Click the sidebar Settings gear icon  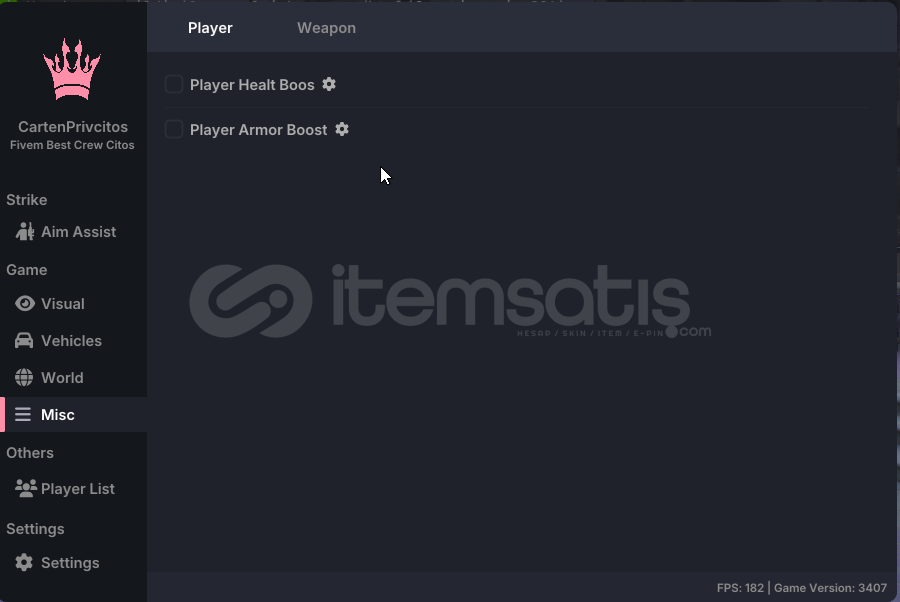24,562
